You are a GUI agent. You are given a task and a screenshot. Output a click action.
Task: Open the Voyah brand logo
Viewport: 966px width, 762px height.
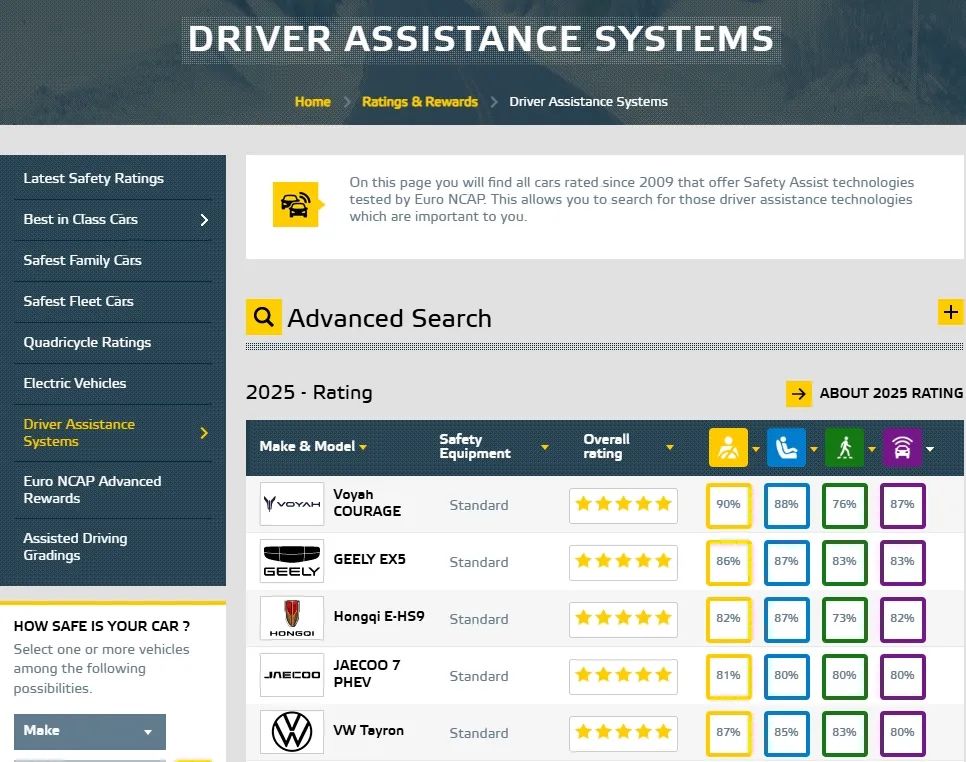pos(291,504)
